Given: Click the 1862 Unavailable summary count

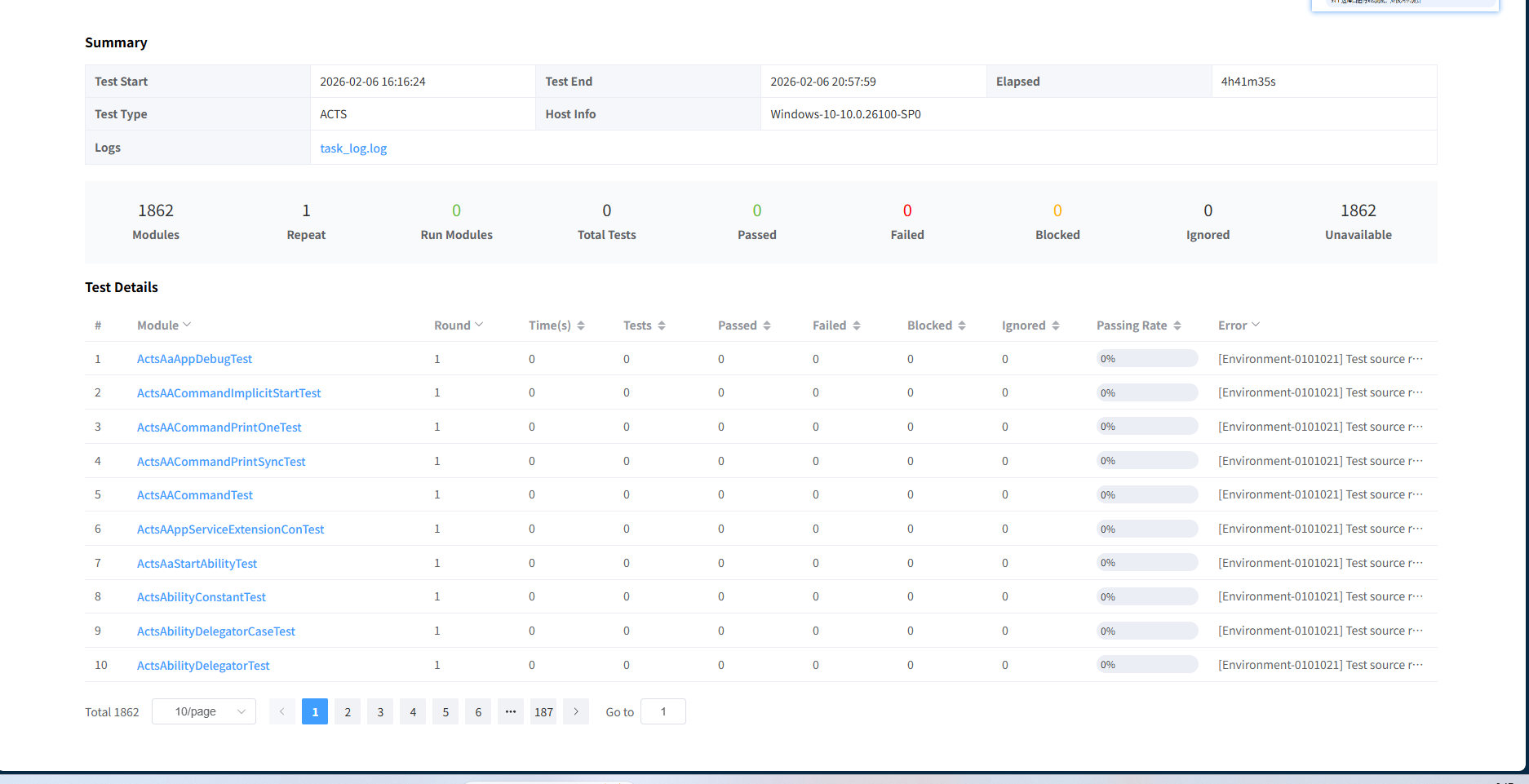Looking at the screenshot, I should [1358, 210].
